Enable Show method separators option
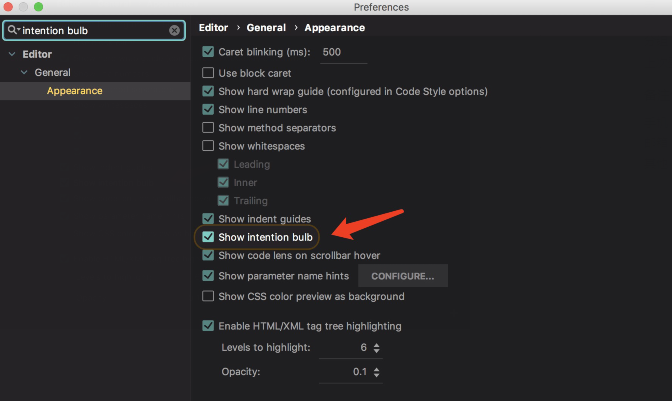This screenshot has width=672, height=401. point(208,128)
